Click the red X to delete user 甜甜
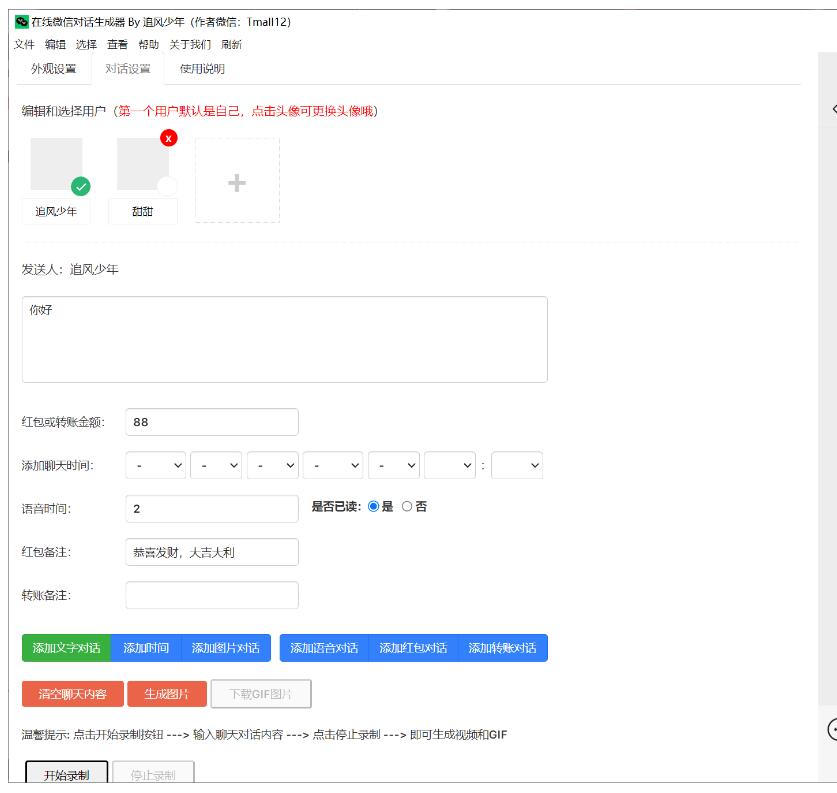Screen dimensions: 837x793 coord(169,138)
